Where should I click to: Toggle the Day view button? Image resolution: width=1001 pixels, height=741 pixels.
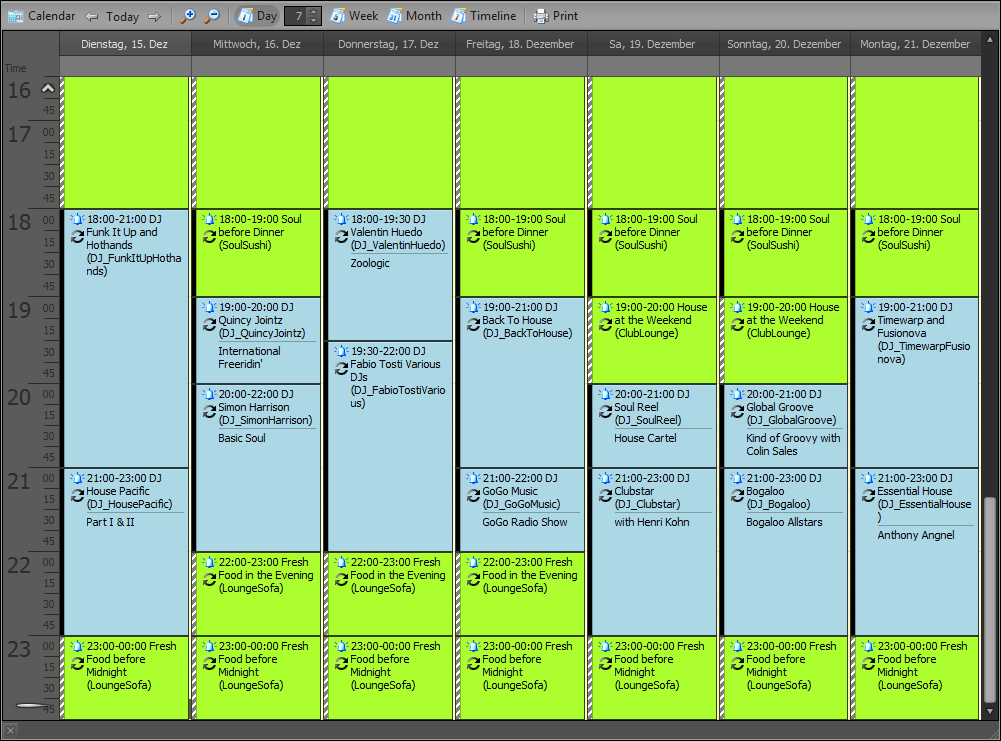click(257, 16)
